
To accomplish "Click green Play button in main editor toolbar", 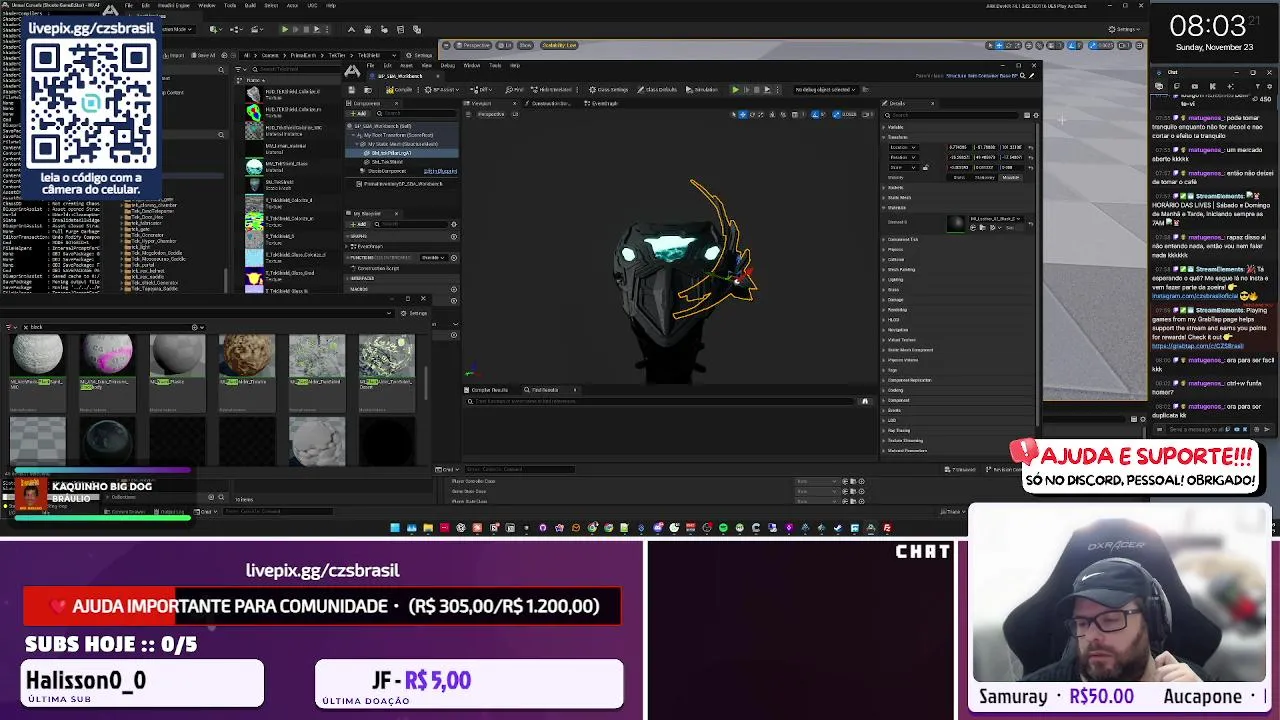I will click(284, 29).
